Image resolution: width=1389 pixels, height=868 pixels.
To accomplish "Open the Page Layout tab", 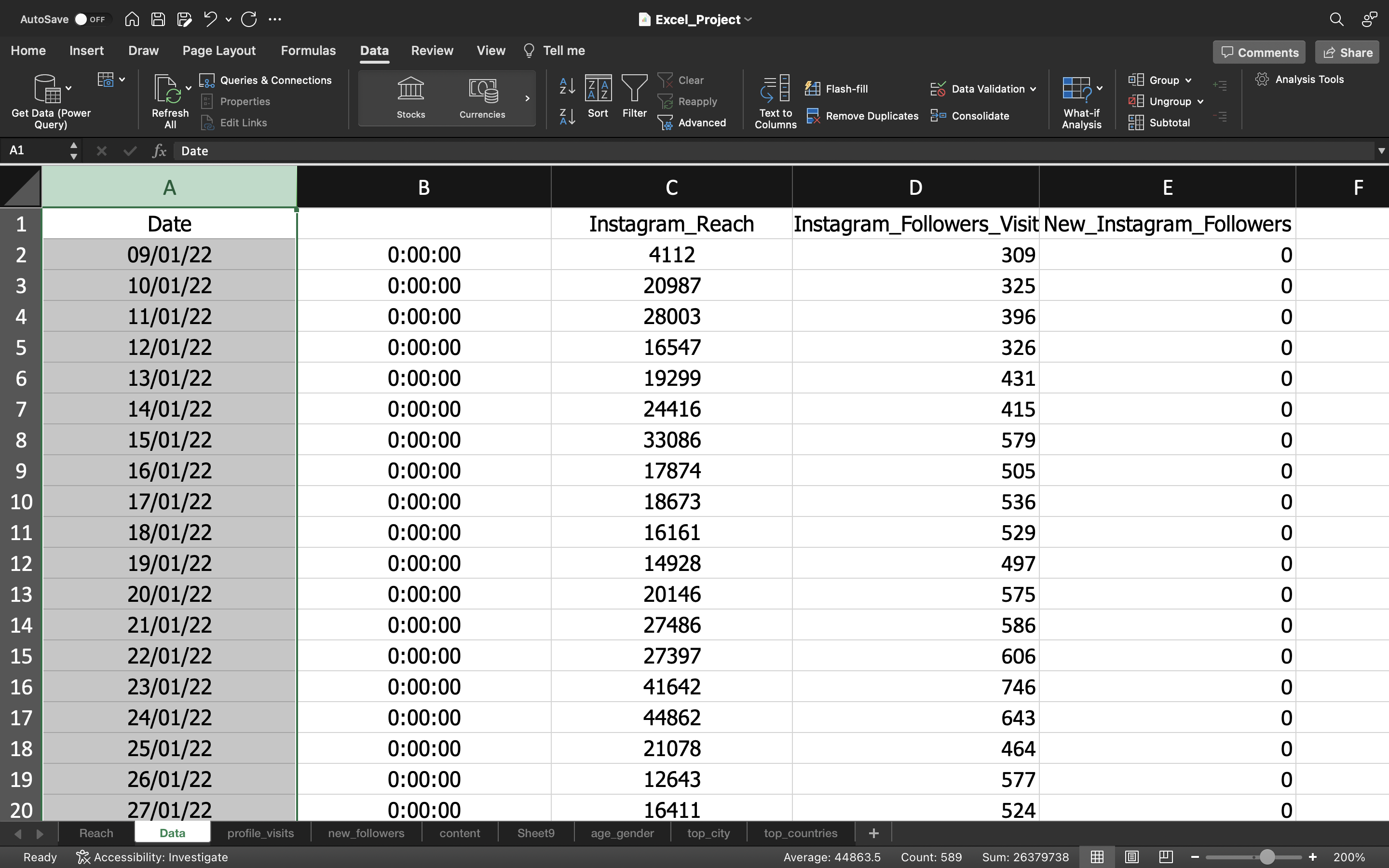I will coord(218,51).
